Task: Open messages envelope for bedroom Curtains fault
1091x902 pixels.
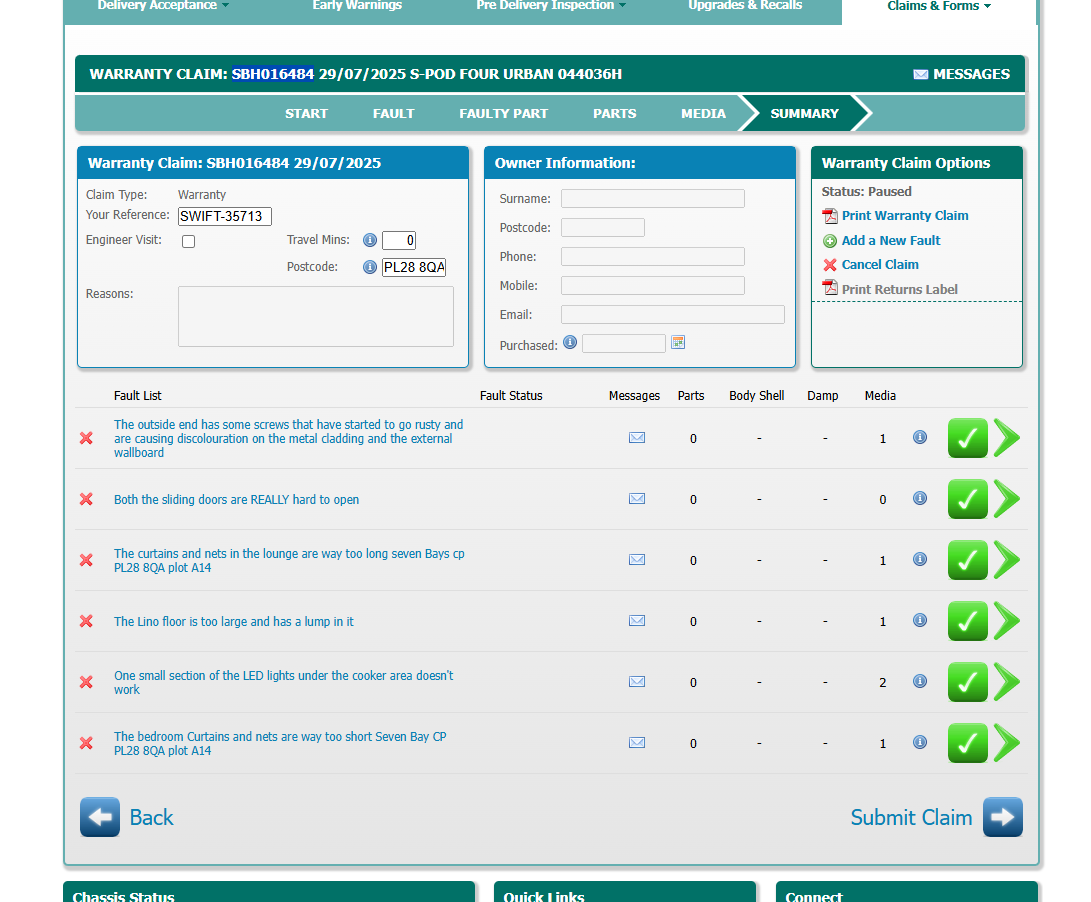Action: point(637,743)
